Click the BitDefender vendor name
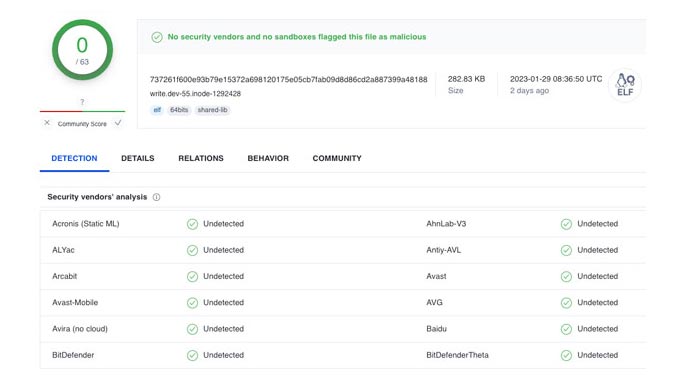Screen dimensions: 680x380 pyautogui.click(x=73, y=355)
